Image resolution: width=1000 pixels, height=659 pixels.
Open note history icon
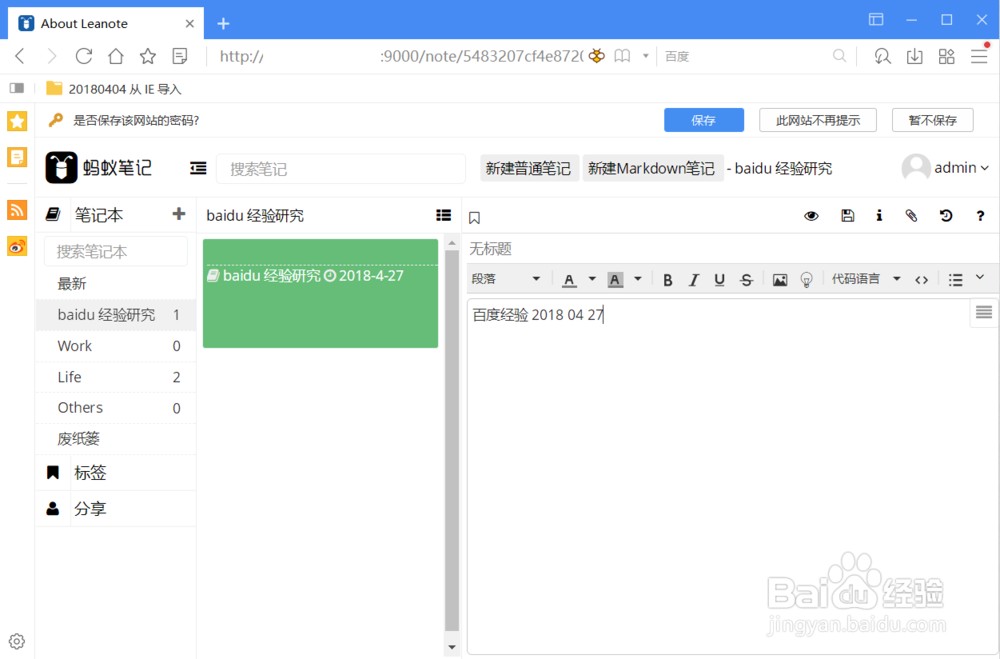click(946, 216)
